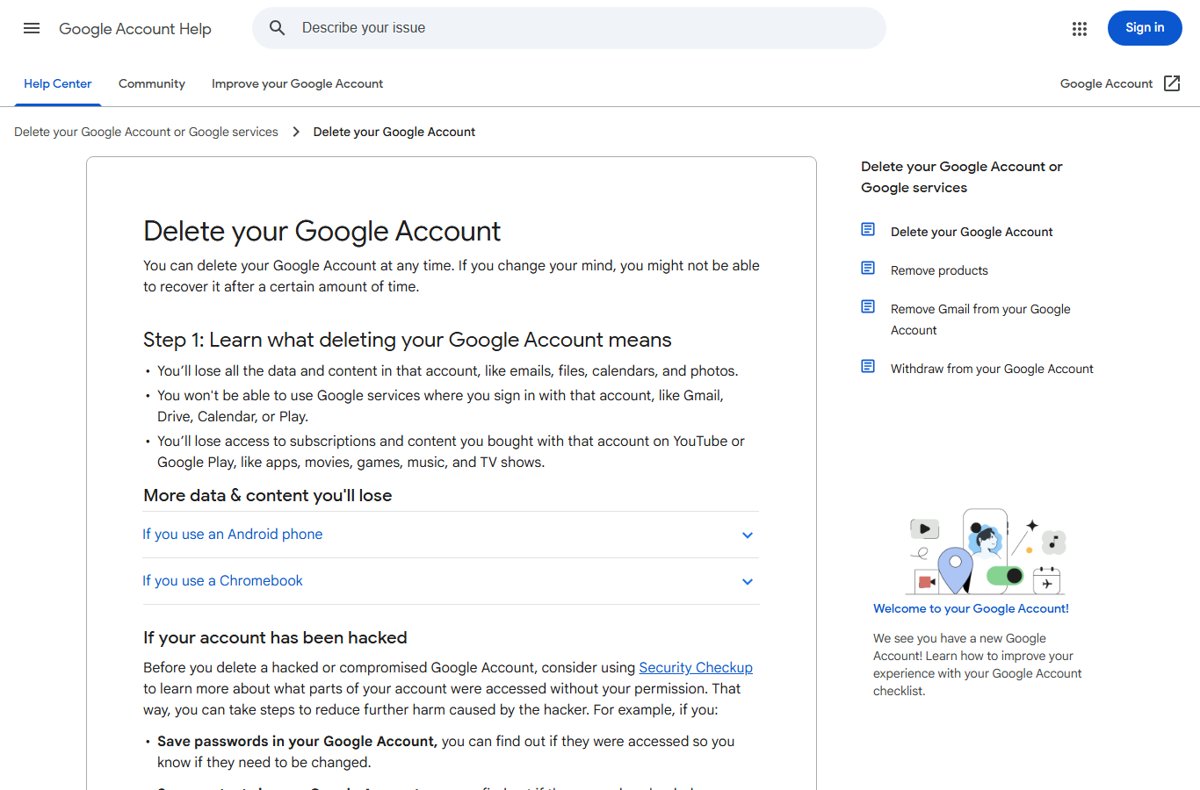Click the article icon beside Remove Gmail
The image size is (1200, 790).
click(x=868, y=308)
